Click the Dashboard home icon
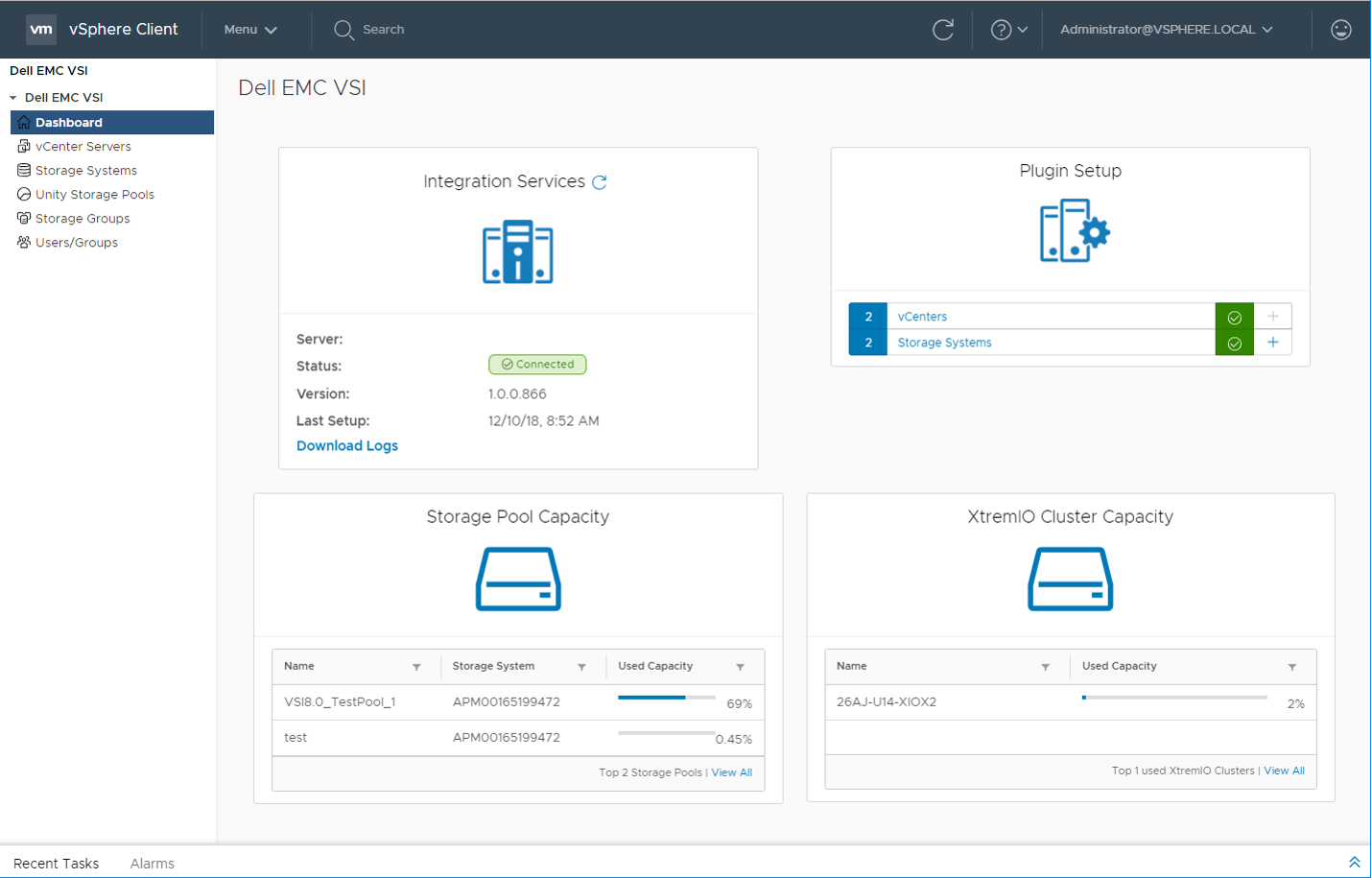Screen dimensions: 1372x878 [x=24, y=123]
